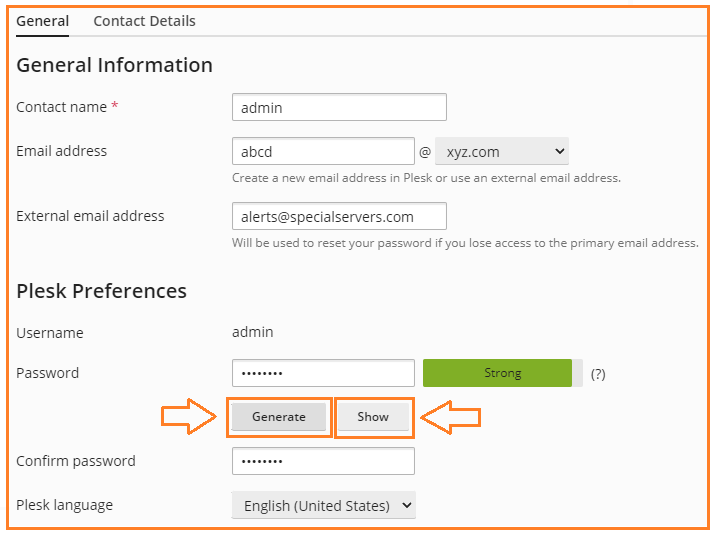Open the Plesk language dropdown
Viewport: 718px width, 535px height.
[323, 505]
